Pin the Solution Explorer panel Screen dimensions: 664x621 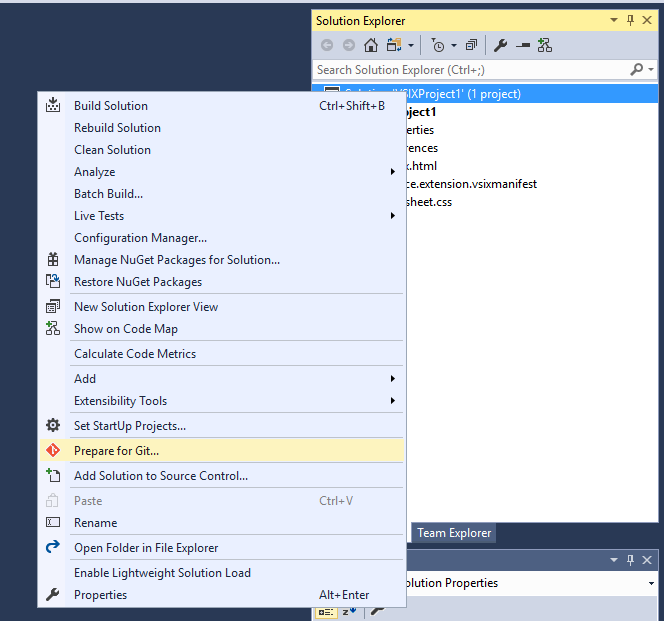click(631, 20)
